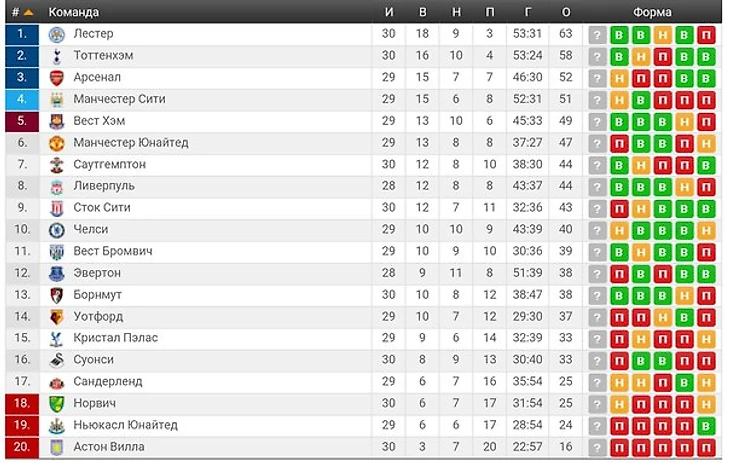Click the Norwich club crest icon
This screenshot has width=730, height=463.
[x=57, y=404]
